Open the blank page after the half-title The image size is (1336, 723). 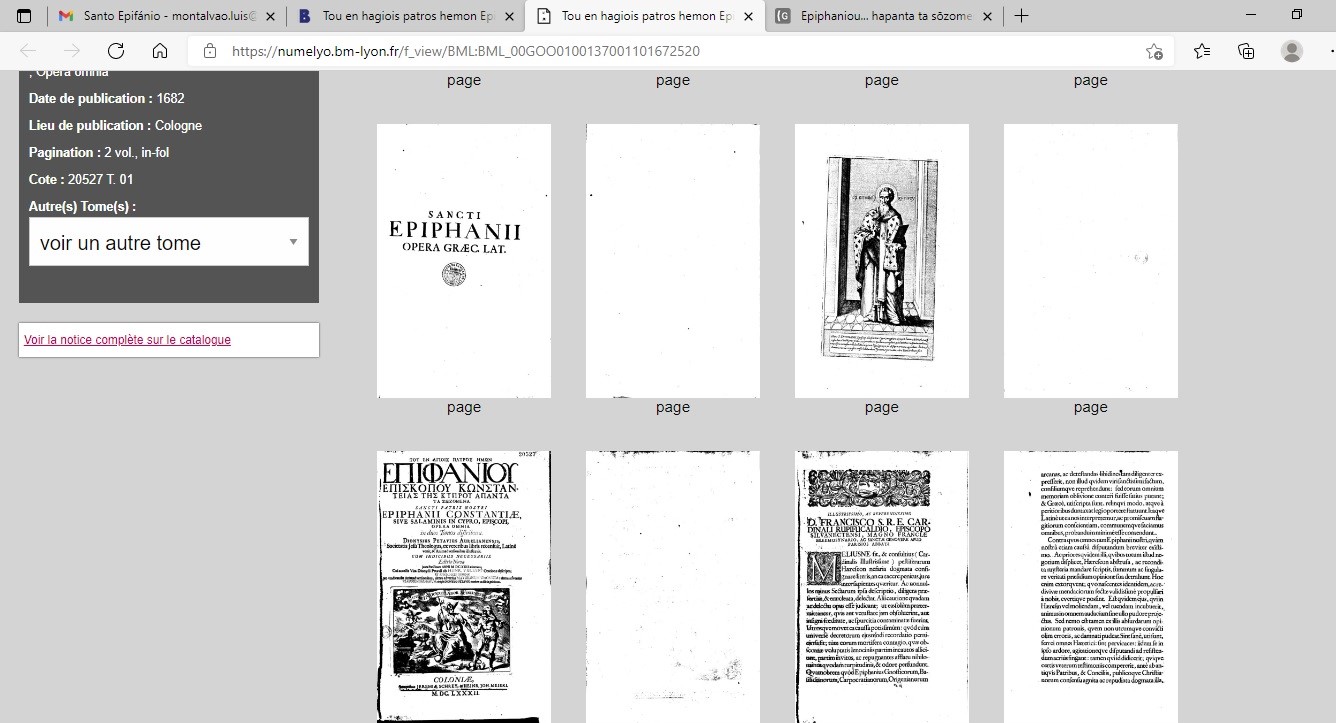coord(673,261)
